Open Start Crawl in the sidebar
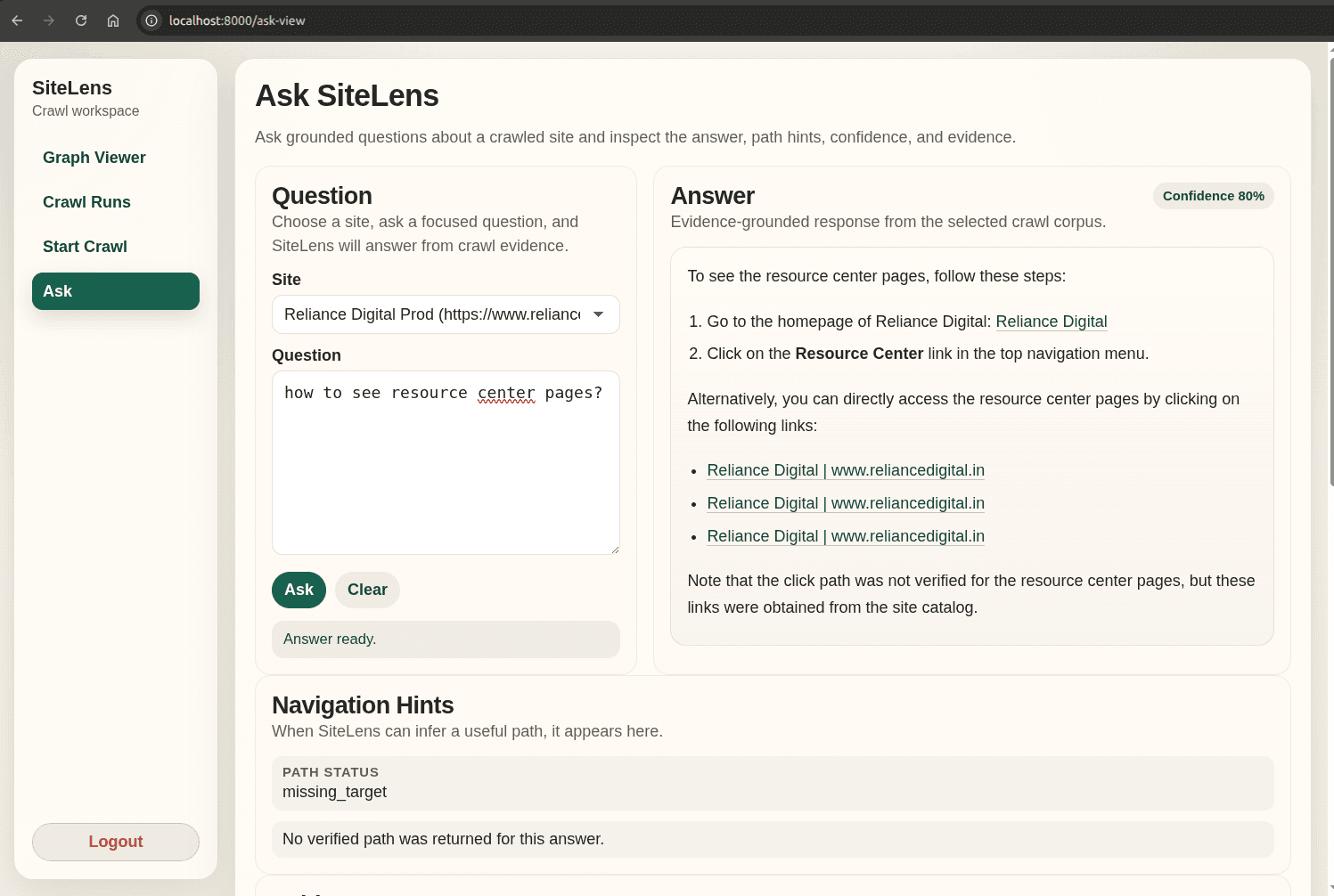1334x896 pixels. (x=116, y=247)
